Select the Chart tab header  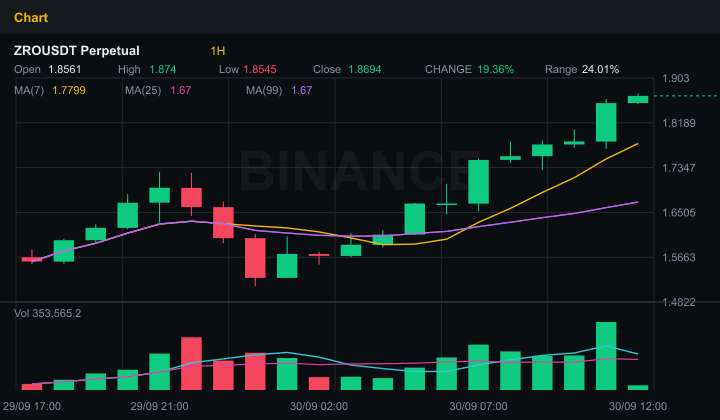tap(31, 17)
